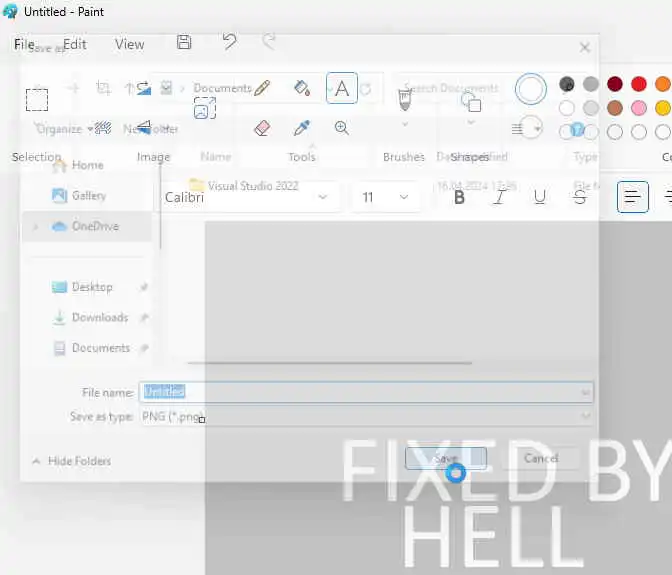Expand the OneDrive tree node
The width and height of the screenshot is (672, 575).
tap(36, 226)
